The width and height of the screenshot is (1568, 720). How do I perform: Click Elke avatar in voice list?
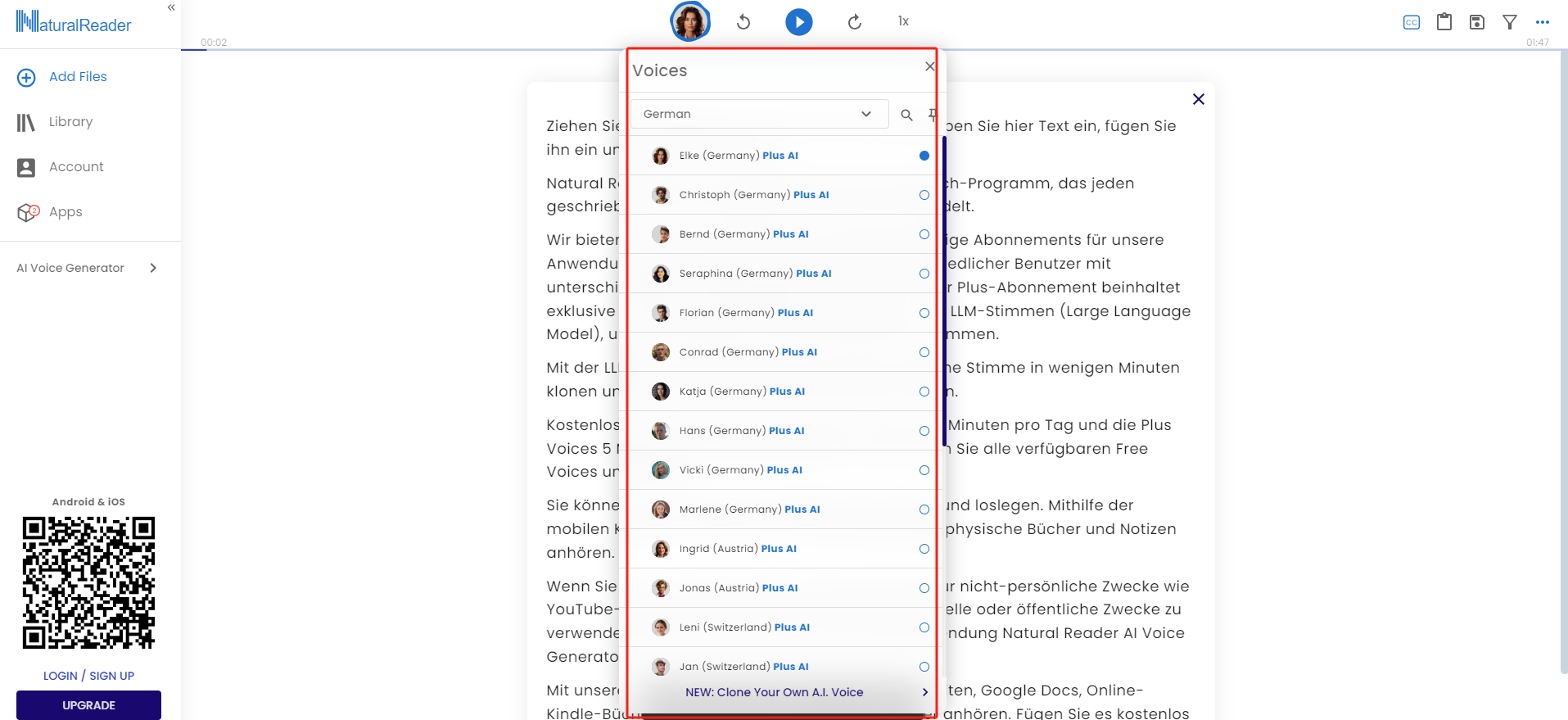pyautogui.click(x=661, y=156)
